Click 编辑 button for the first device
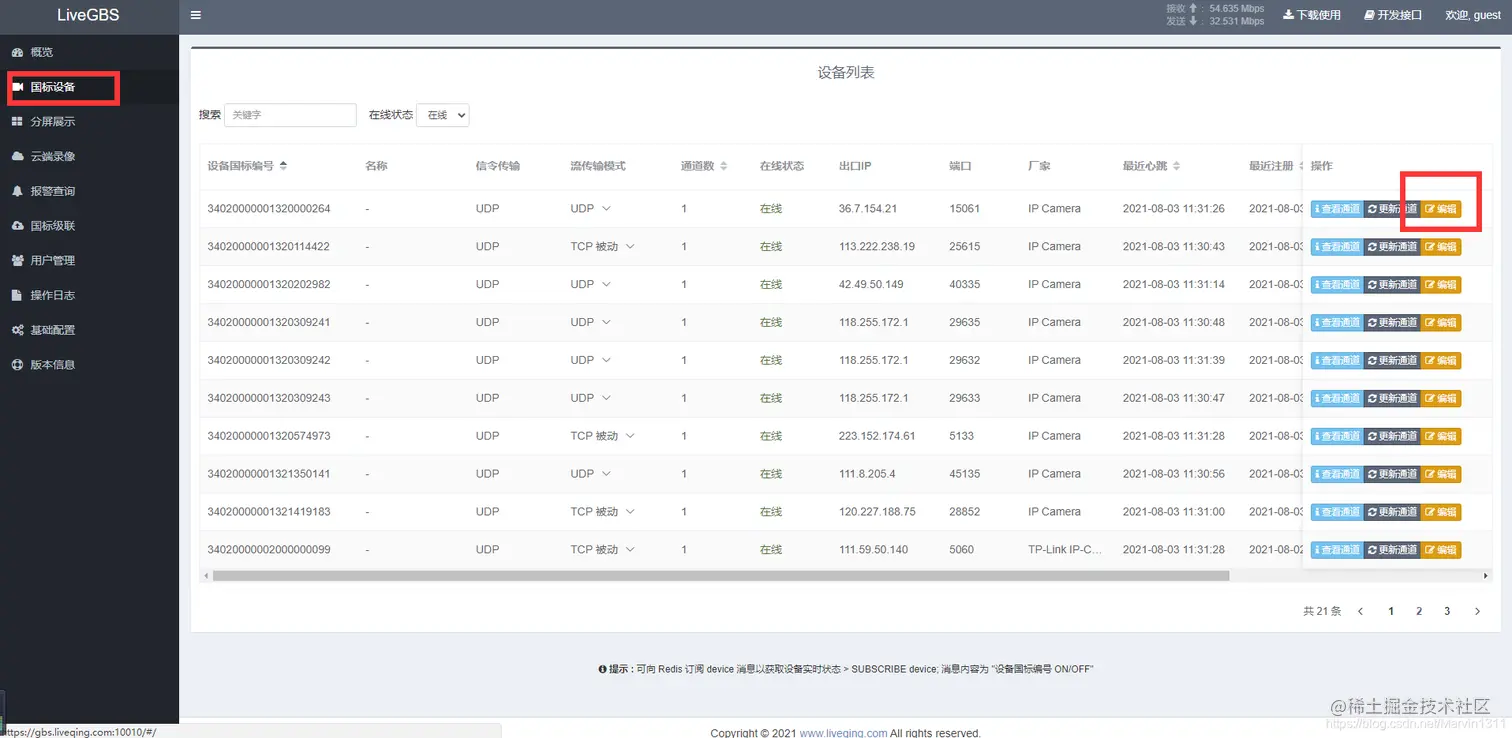The width and height of the screenshot is (1512, 738). 1441,209
